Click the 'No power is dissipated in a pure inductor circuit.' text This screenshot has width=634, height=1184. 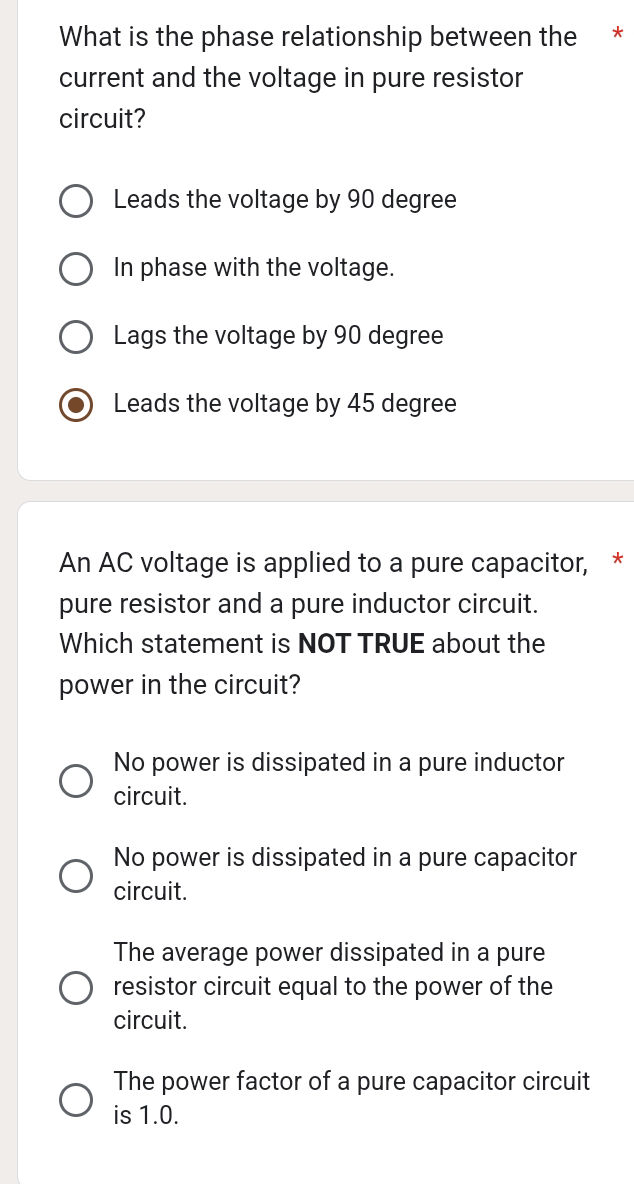click(339, 779)
